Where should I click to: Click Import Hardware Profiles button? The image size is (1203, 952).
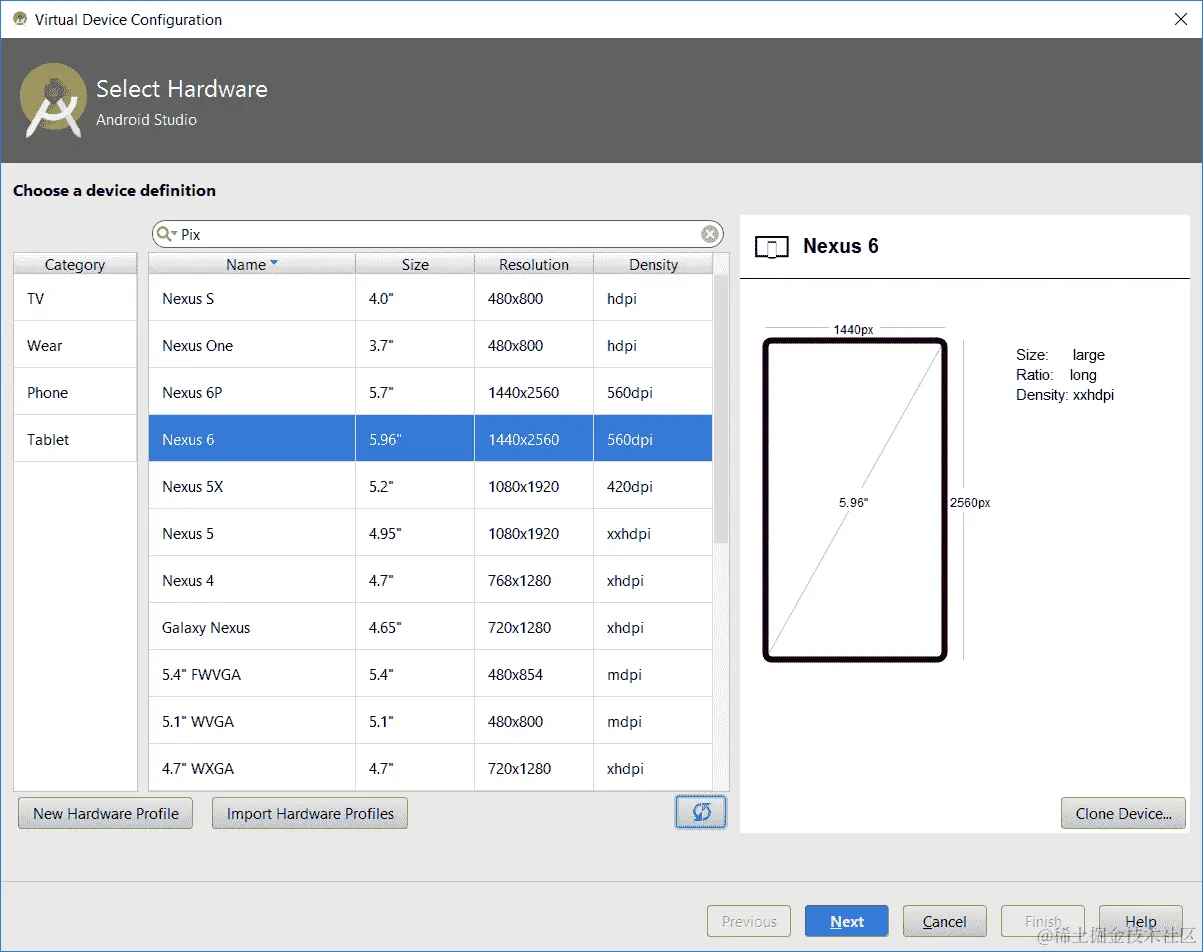pos(310,813)
